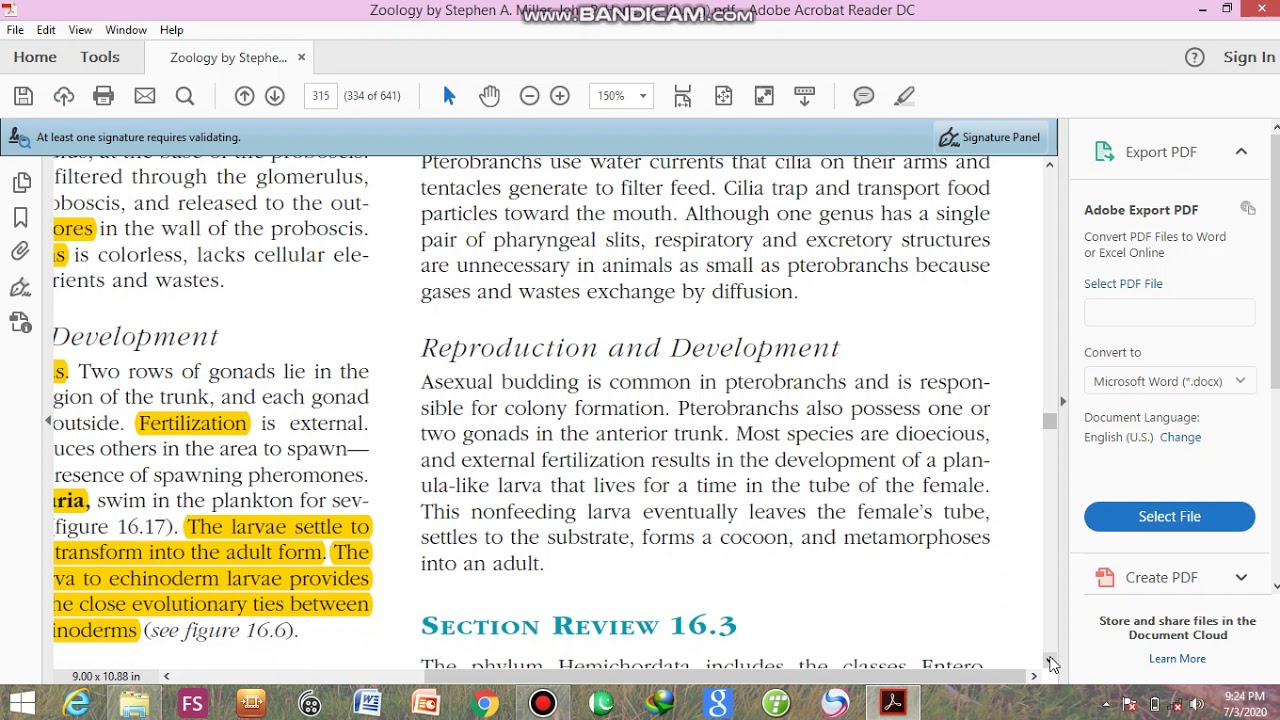This screenshot has height=720, width=1280.
Task: Click the document vertical scrollbar thumb
Action: coord(1049,421)
